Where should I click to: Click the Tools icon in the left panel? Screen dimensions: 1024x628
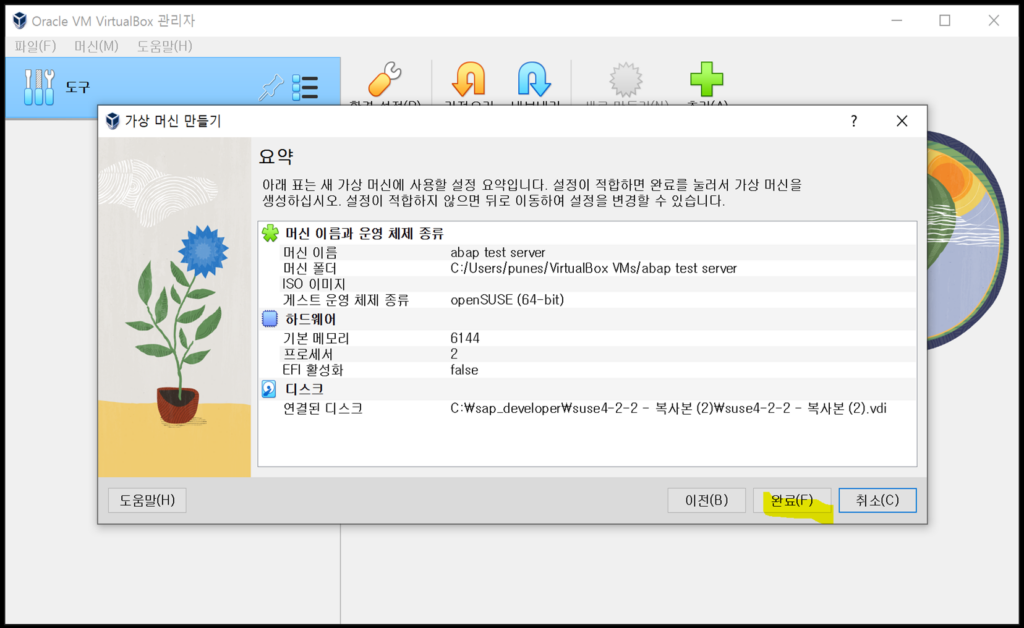pos(39,87)
